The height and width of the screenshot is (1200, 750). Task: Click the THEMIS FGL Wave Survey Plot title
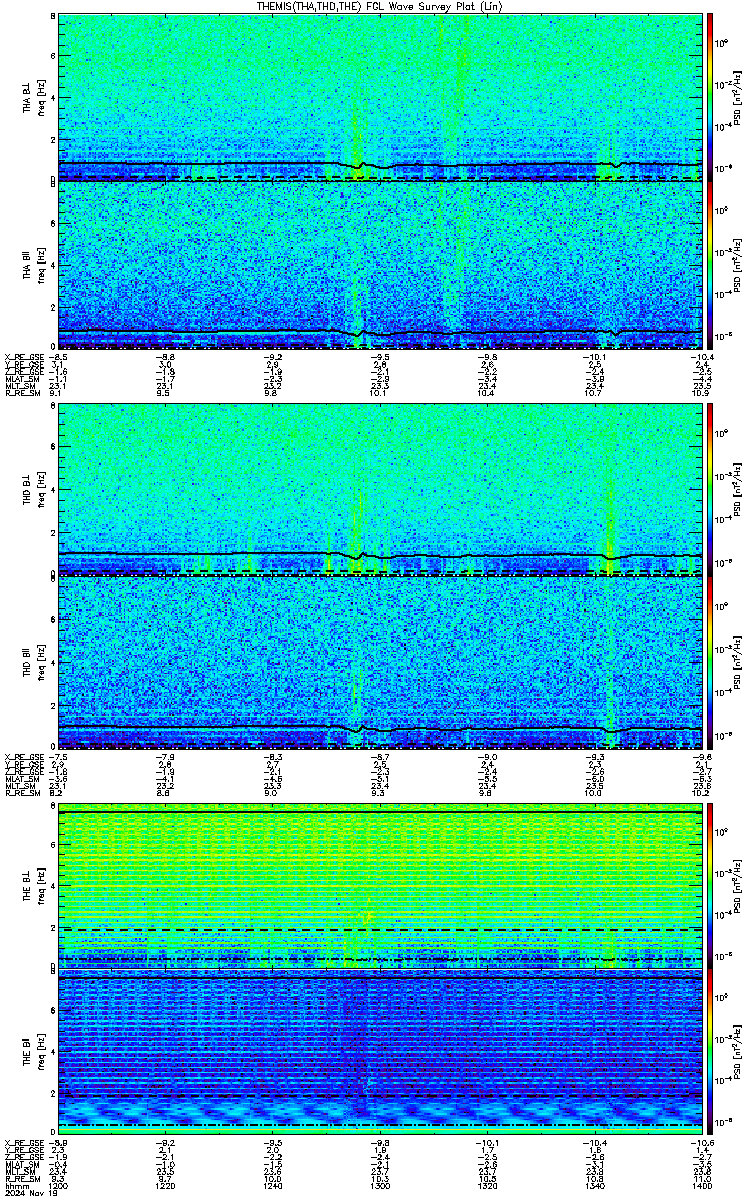pyautogui.click(x=378, y=6)
